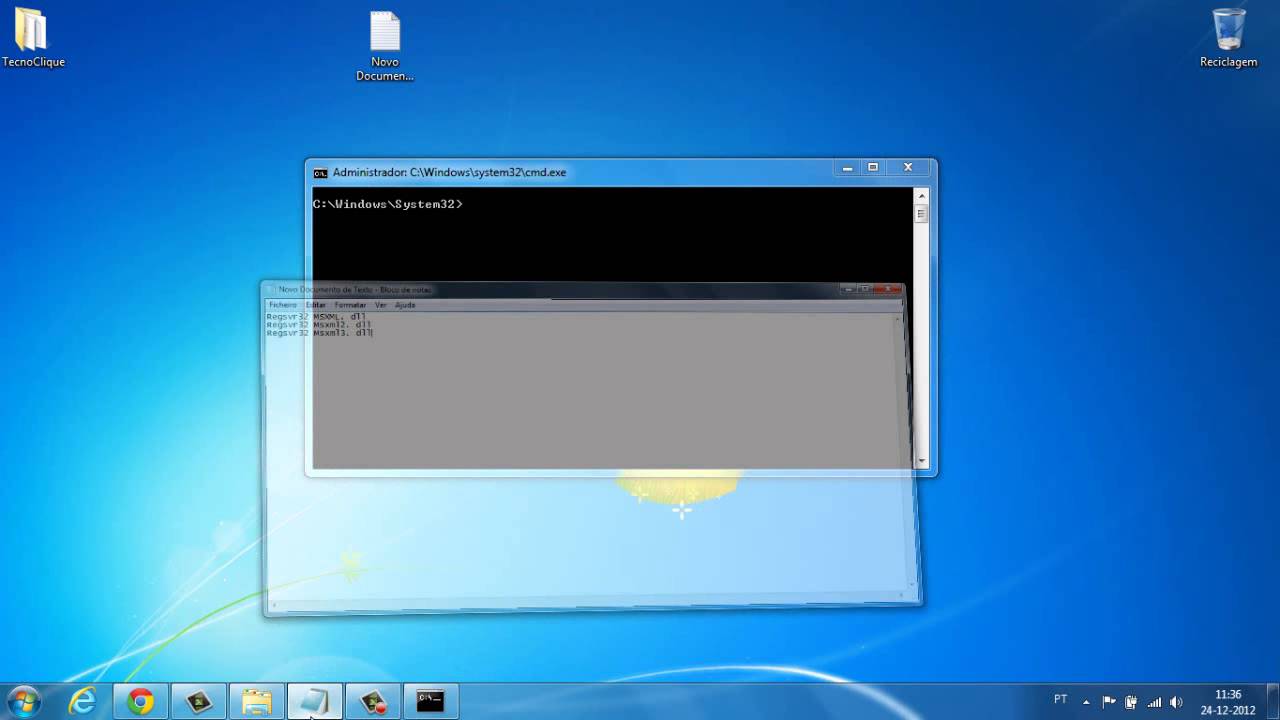Close the cmd.exe window
Screen dimensions: 1280x720
[x=908, y=168]
